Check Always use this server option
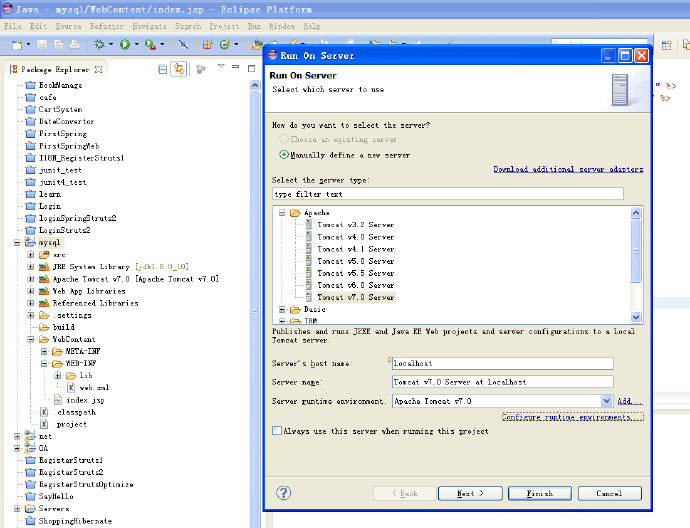This screenshot has width=690, height=528. click(x=277, y=431)
